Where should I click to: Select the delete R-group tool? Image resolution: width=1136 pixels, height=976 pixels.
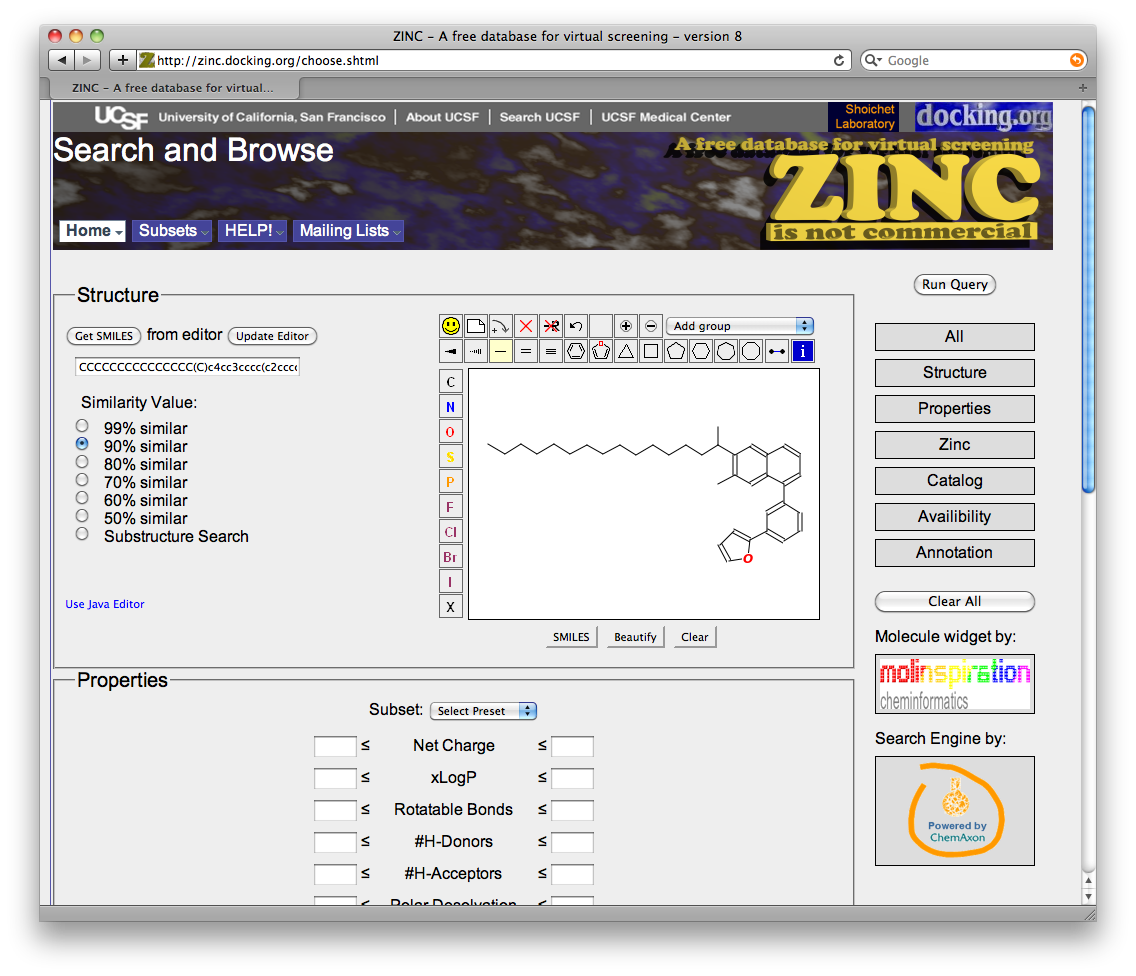tap(551, 326)
